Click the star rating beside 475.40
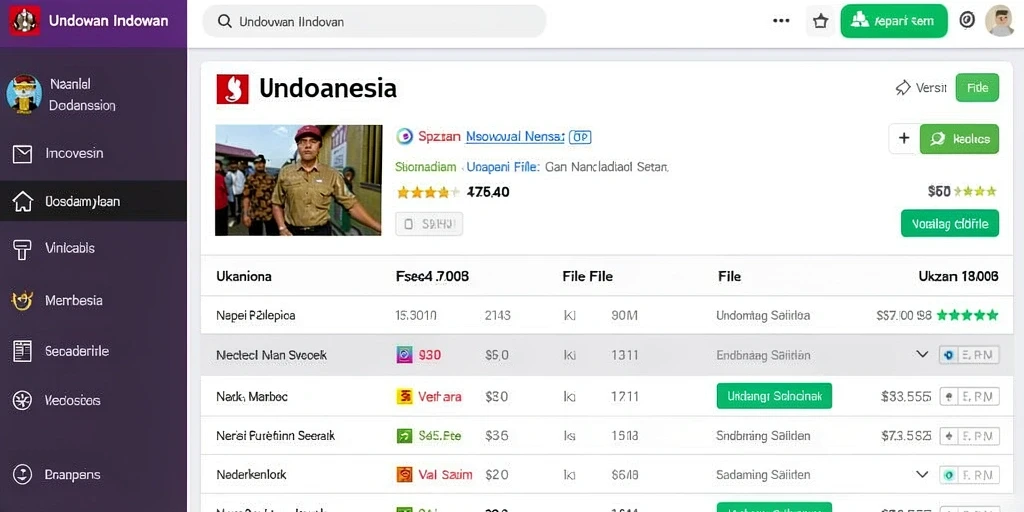Image resolution: width=1024 pixels, height=512 pixels. (428, 192)
